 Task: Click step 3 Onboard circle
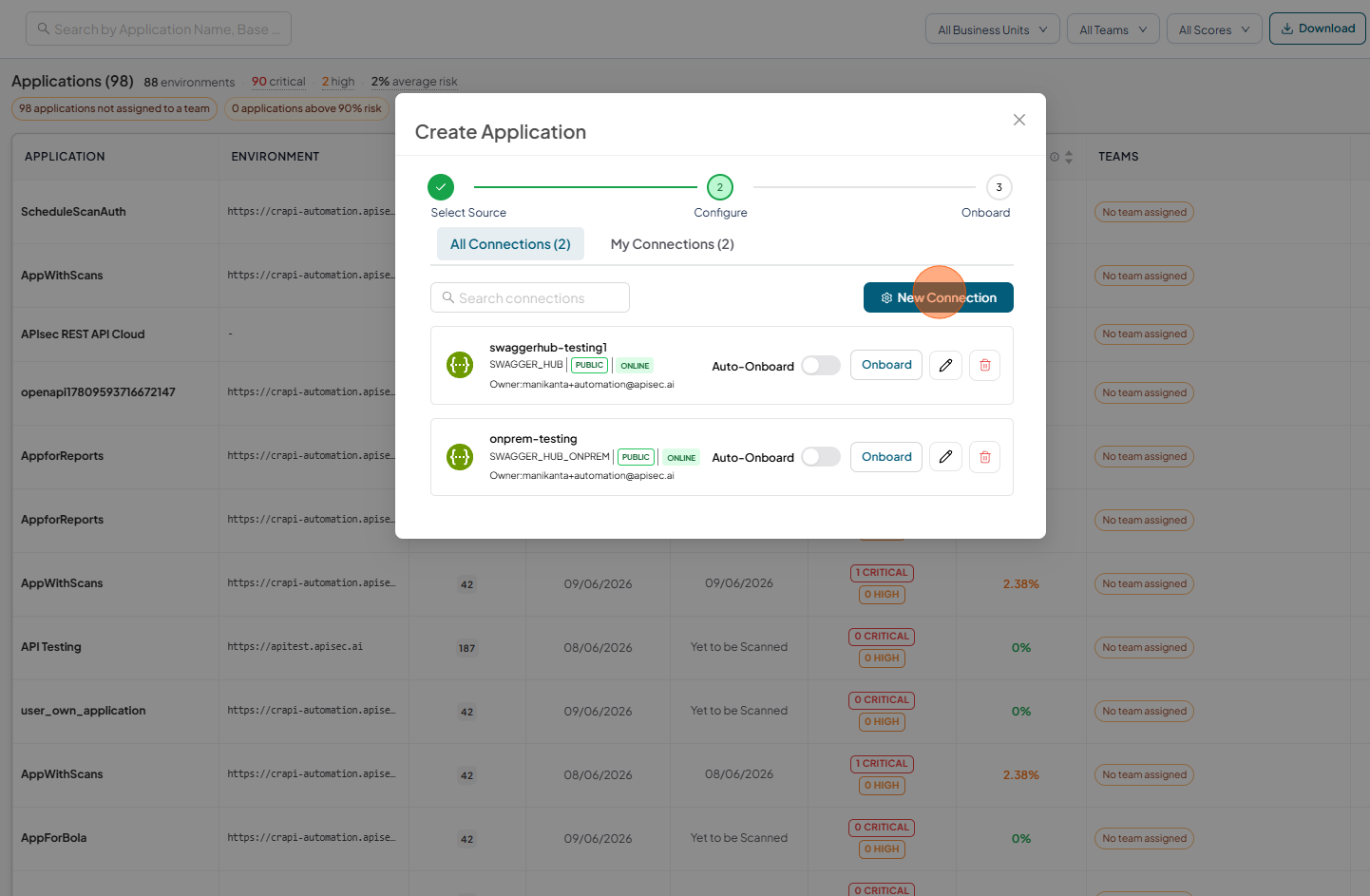[x=999, y=187]
